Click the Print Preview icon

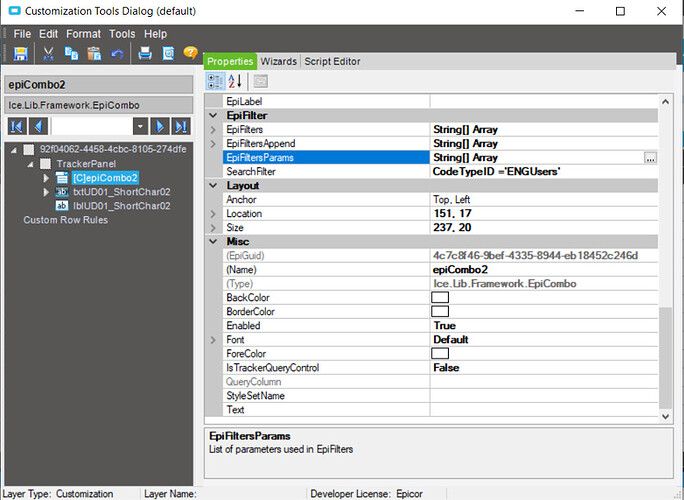[168, 54]
